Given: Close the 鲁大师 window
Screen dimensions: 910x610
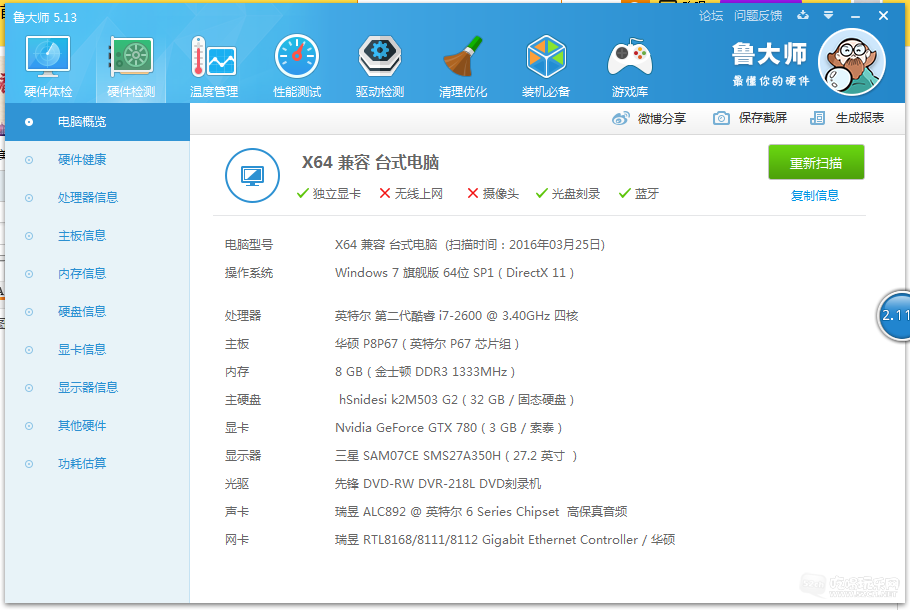Looking at the screenshot, I should (x=883, y=16).
